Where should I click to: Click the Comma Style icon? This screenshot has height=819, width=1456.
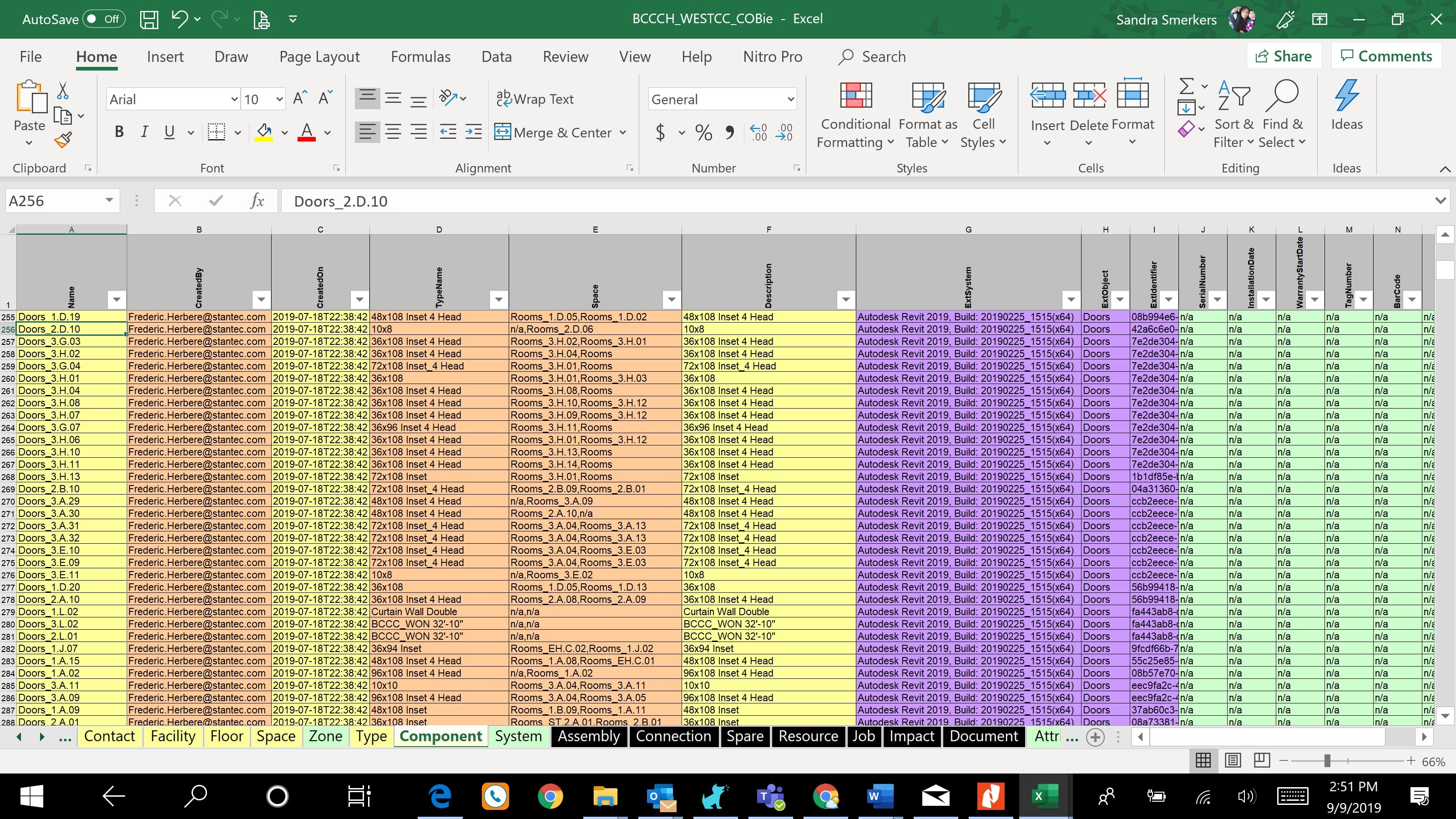point(730,133)
